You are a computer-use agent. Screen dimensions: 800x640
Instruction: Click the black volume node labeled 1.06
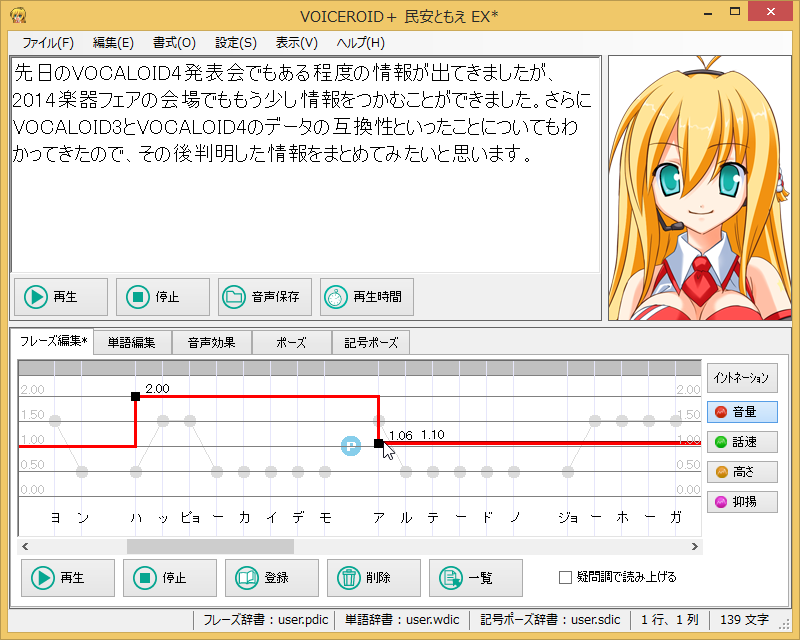pos(379,444)
